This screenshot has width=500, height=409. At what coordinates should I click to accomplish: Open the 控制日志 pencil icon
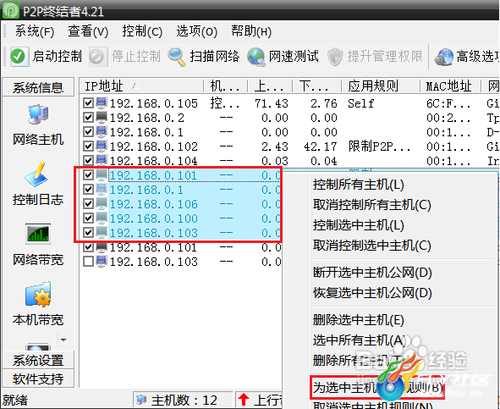tap(37, 174)
